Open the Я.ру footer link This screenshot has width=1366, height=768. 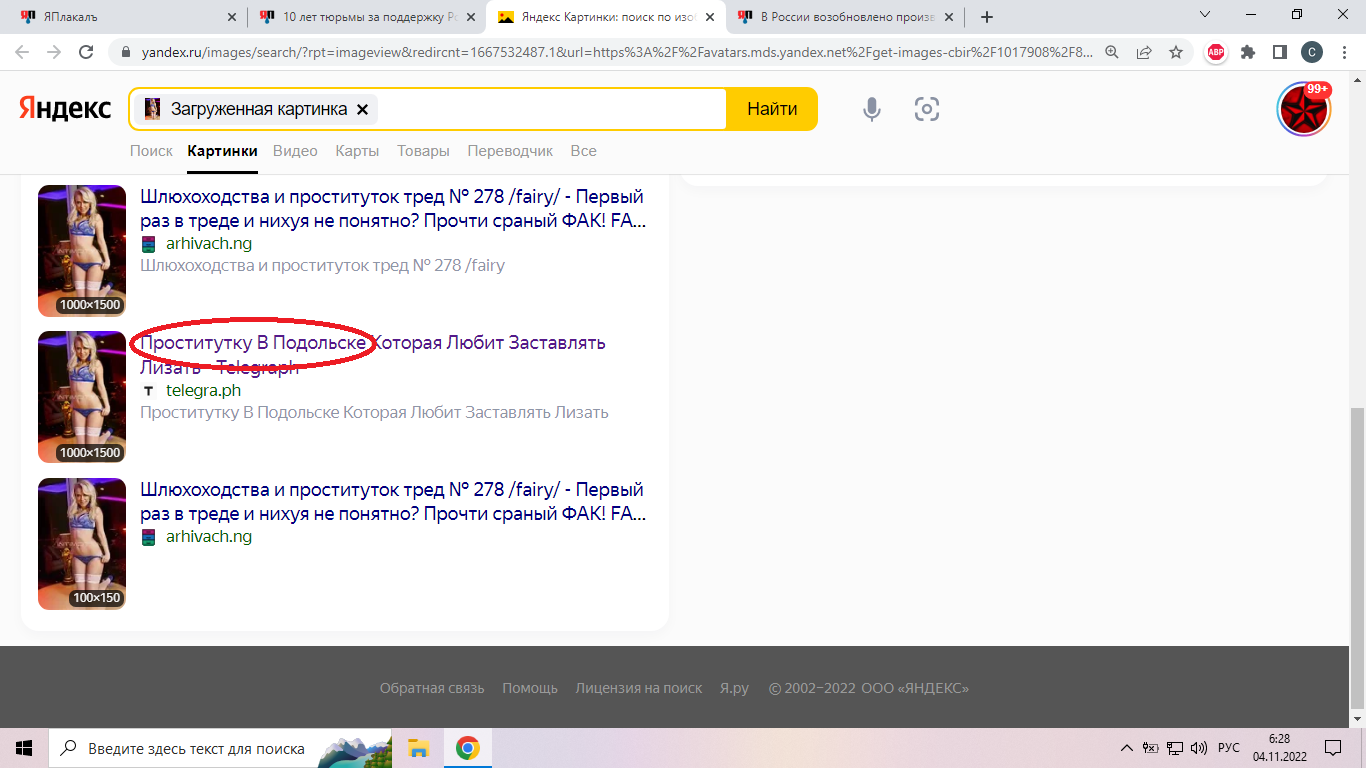(x=734, y=688)
